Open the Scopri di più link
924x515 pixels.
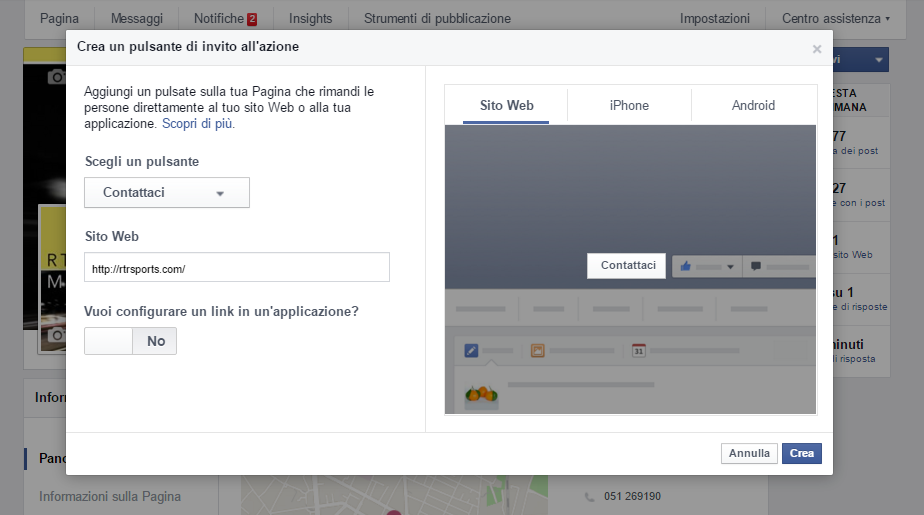(x=197, y=124)
